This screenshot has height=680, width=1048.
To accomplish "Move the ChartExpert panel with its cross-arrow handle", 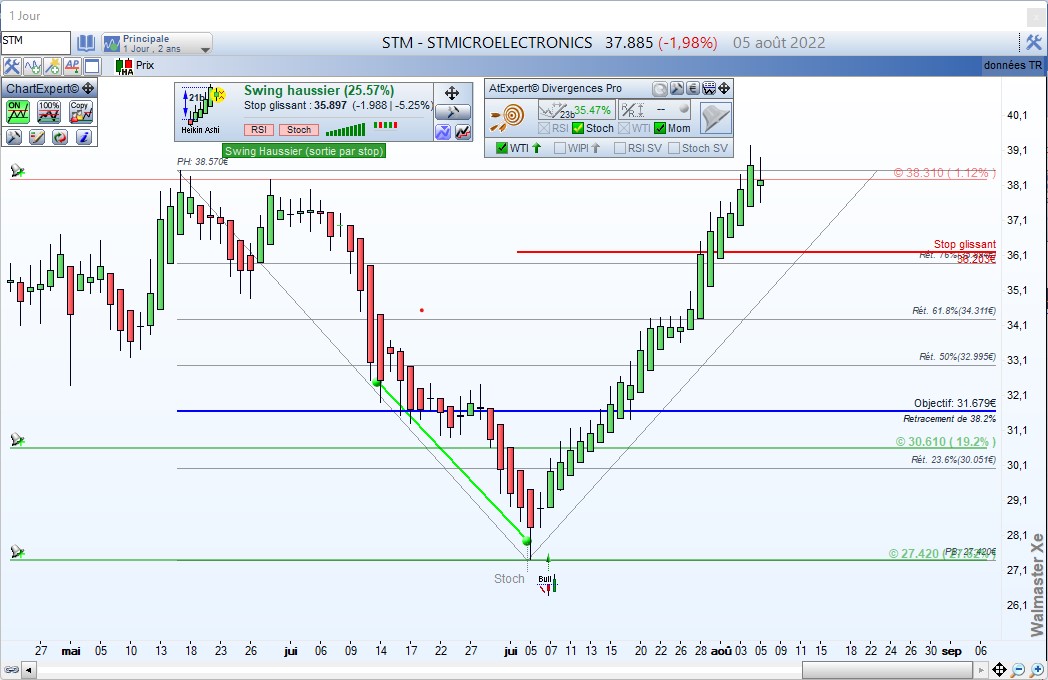I will point(88,88).
